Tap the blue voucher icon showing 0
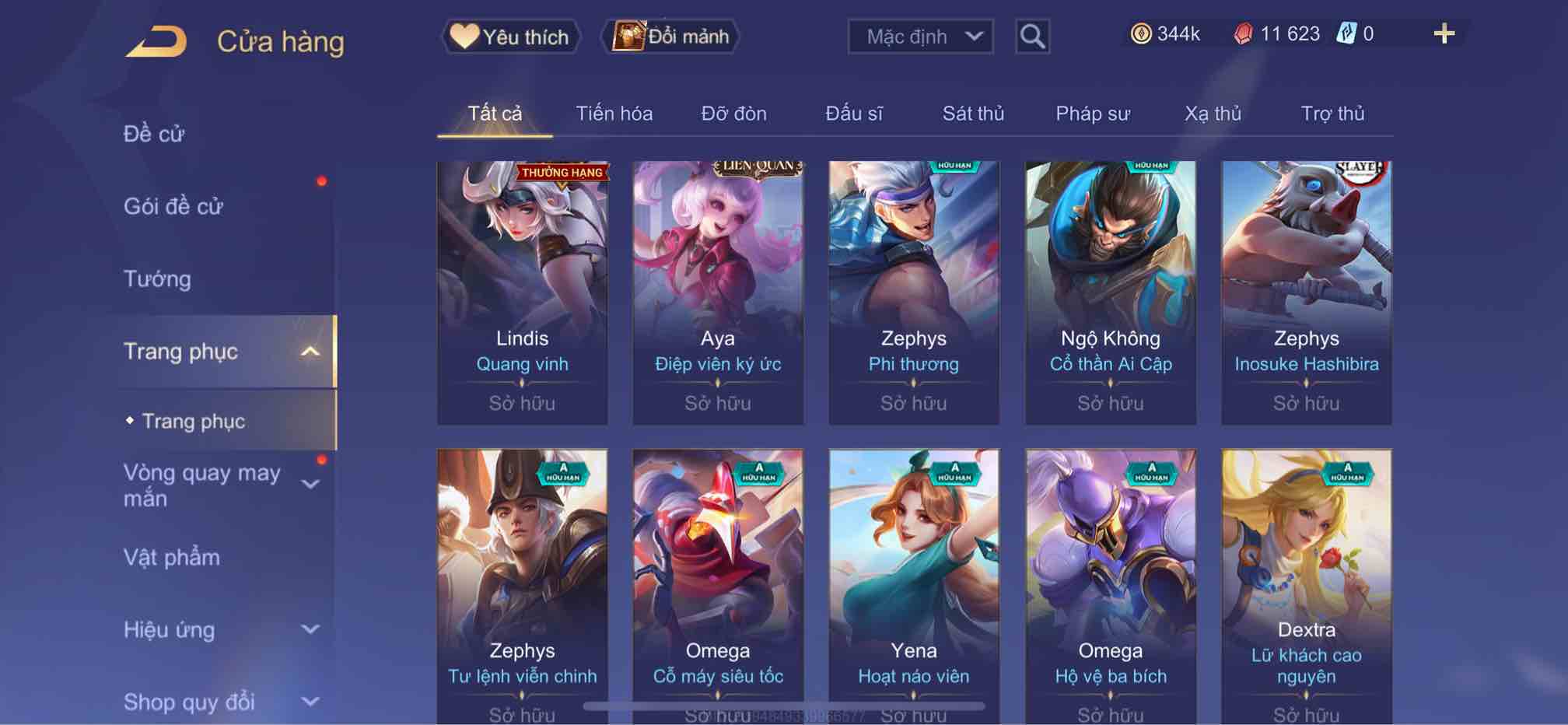Viewport: 1568px width, 725px height. pos(1346,33)
